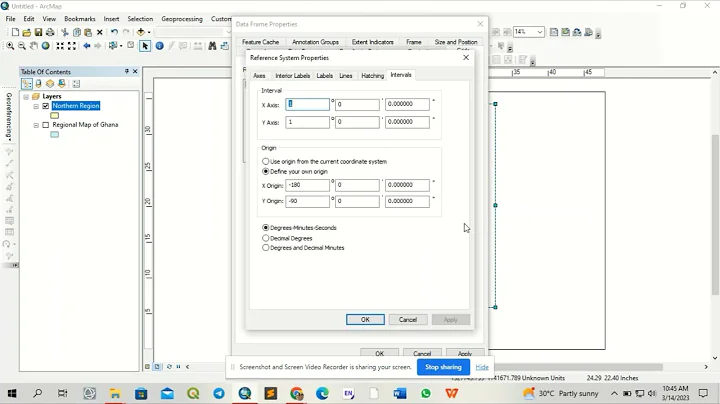The image size is (720, 404).
Task: Click the X Axis degrees input field
Action: (x=307, y=104)
